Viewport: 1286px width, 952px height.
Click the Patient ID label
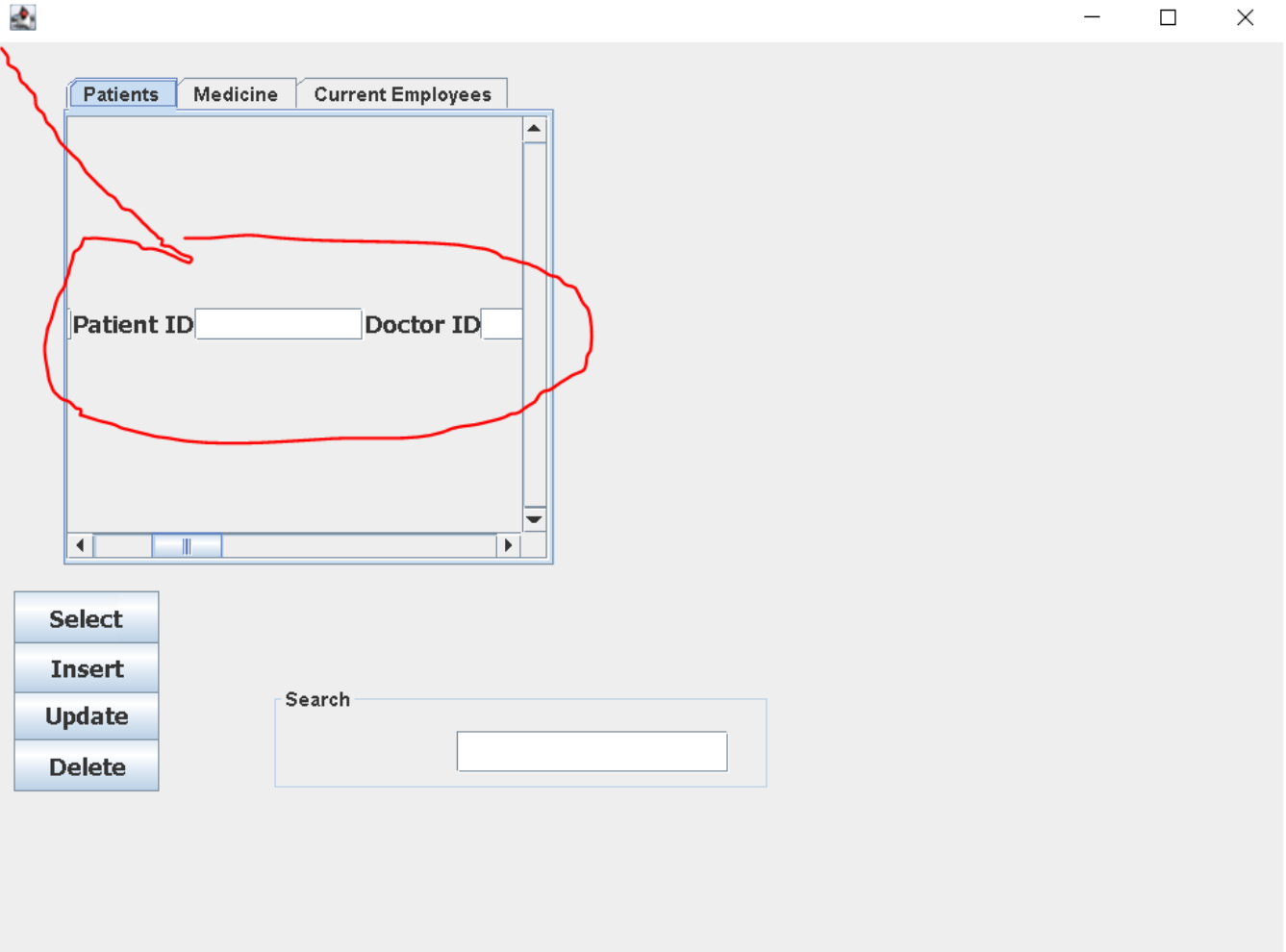(132, 324)
